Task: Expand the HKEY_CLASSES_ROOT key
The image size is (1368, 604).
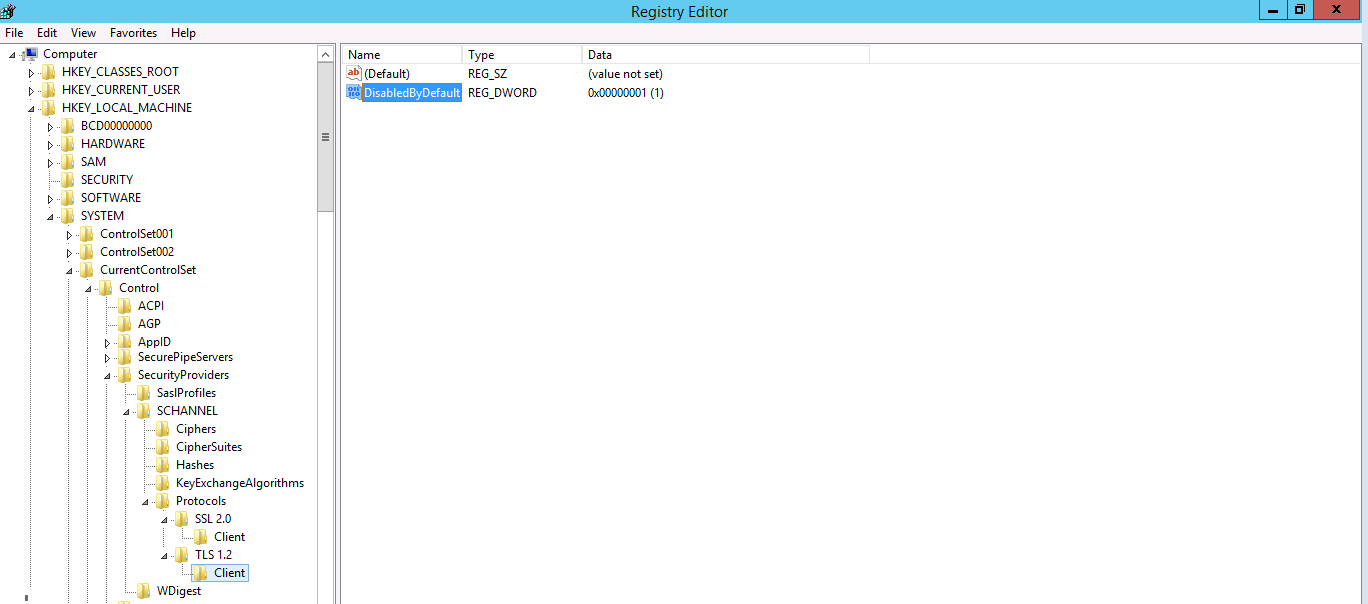Action: [31, 73]
